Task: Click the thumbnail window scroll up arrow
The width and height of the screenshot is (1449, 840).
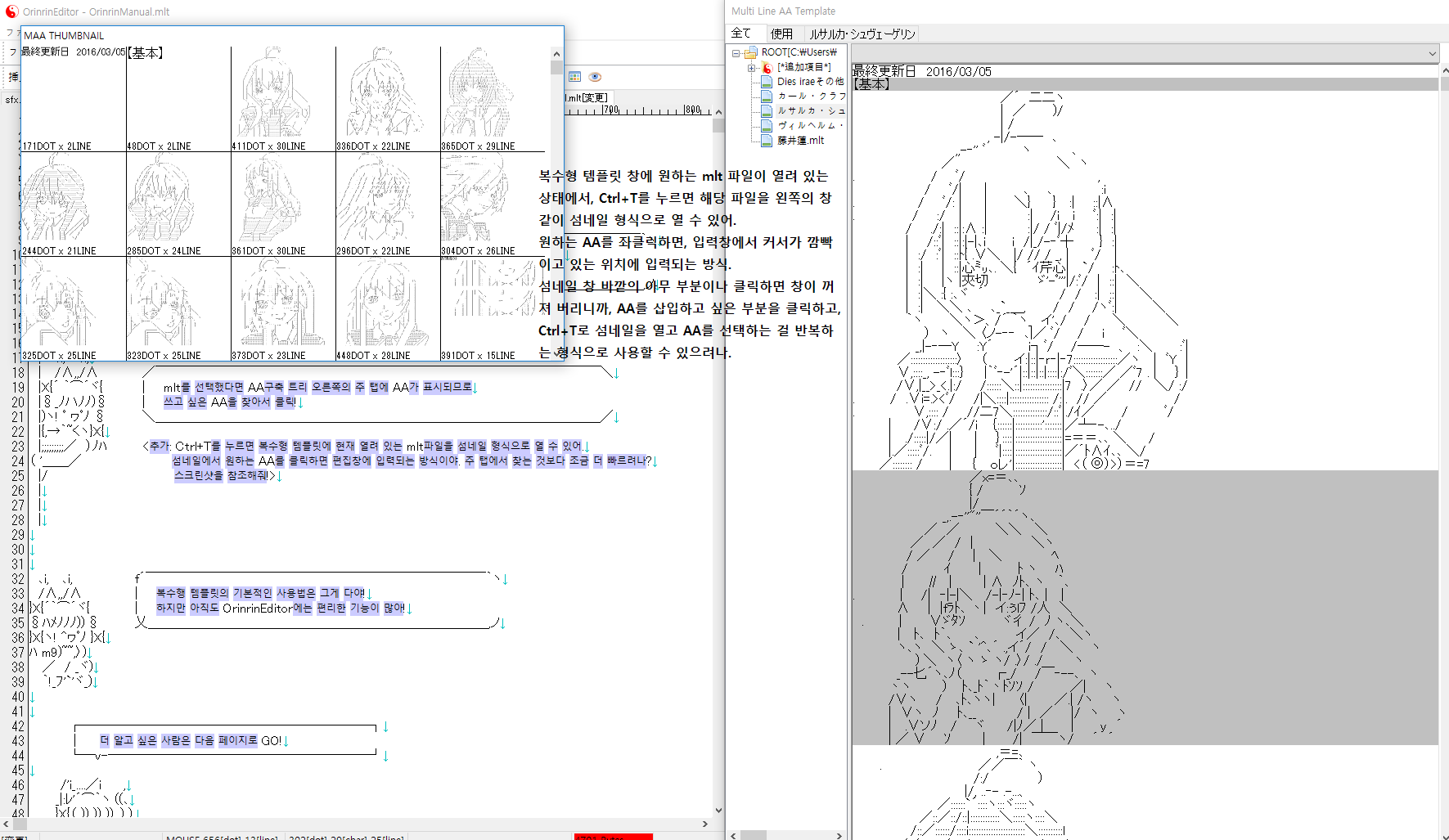Action: click(x=556, y=54)
